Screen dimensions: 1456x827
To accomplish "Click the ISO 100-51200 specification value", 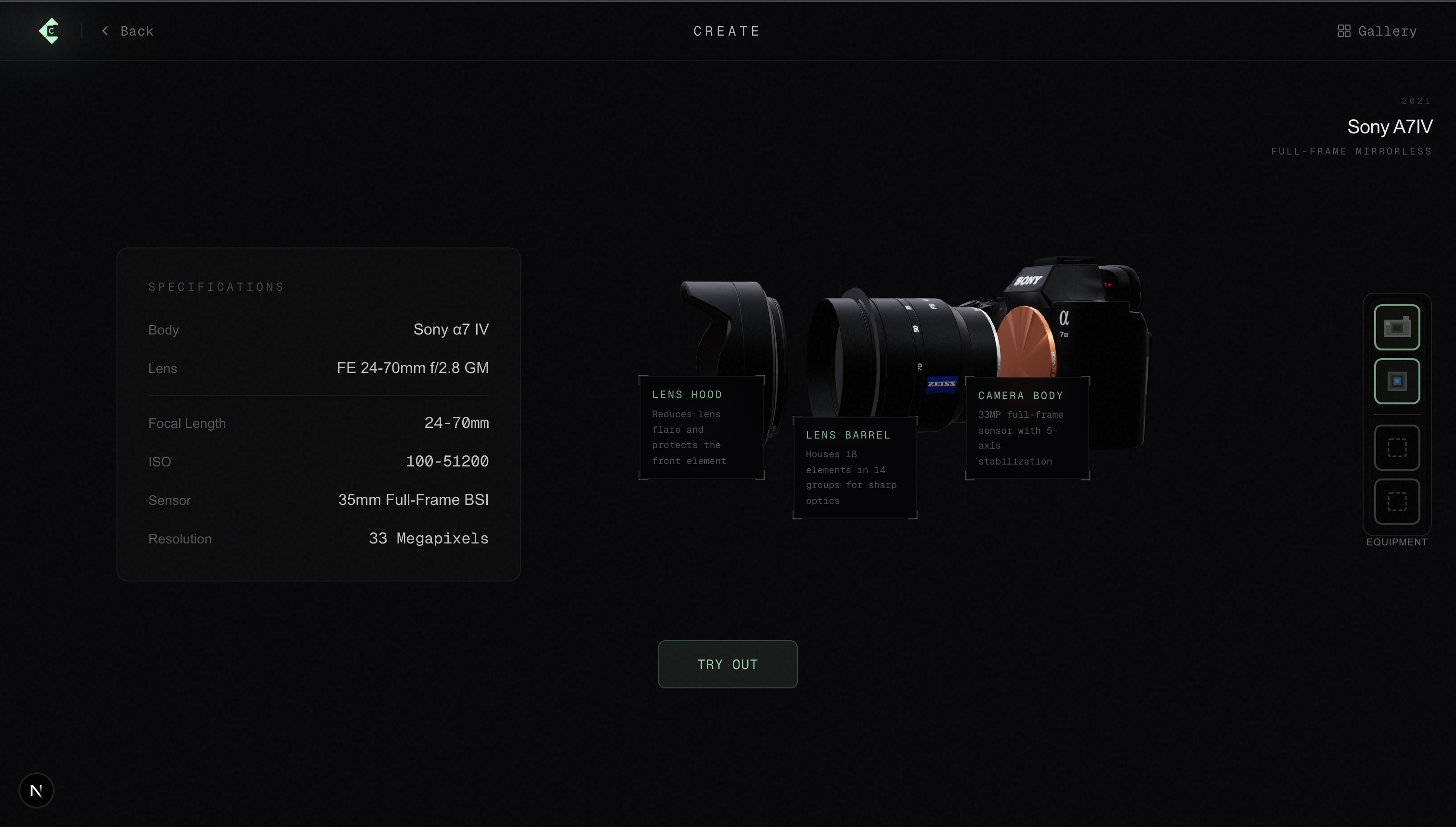I will pos(447,461).
